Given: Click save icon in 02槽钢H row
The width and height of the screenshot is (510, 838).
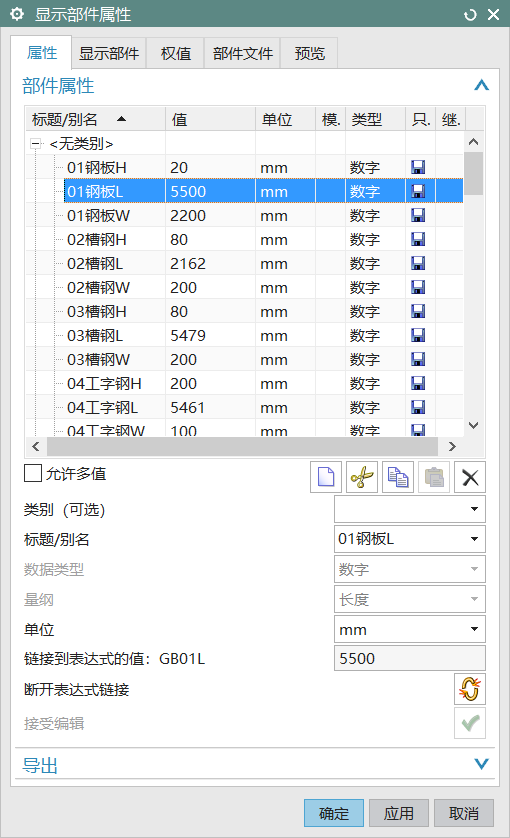Looking at the screenshot, I should [418, 239].
